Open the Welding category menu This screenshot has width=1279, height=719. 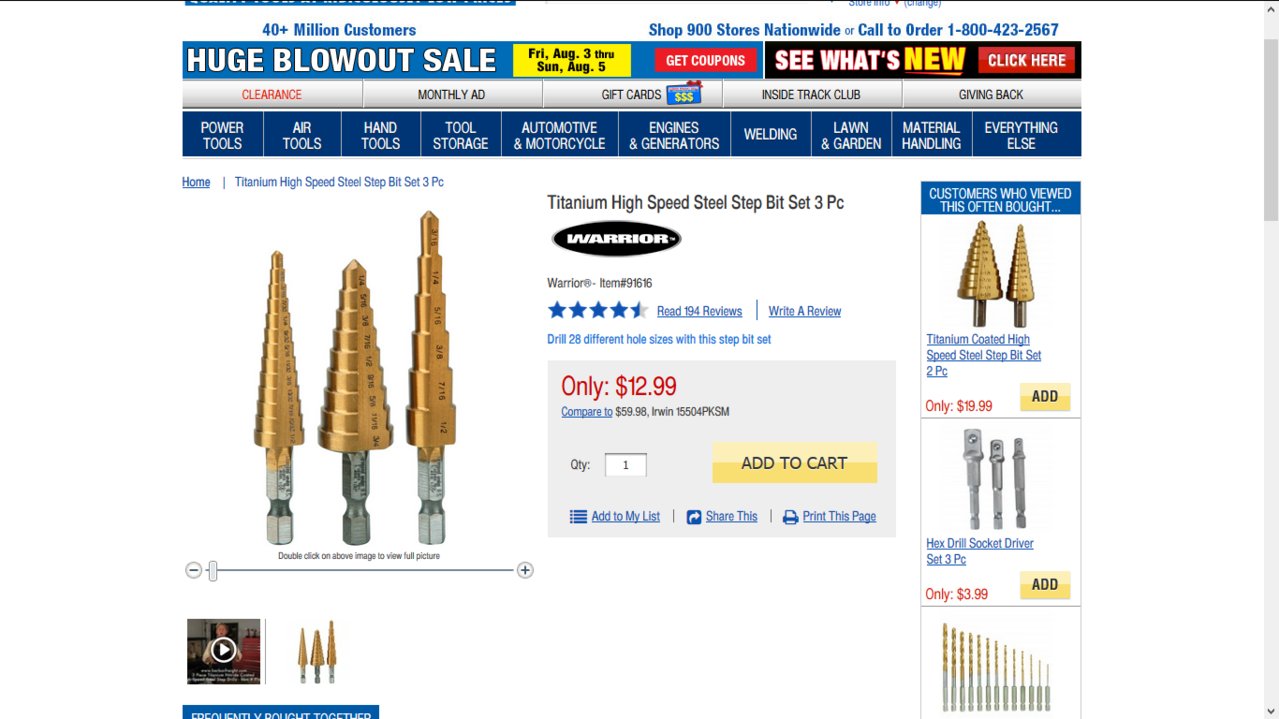(770, 135)
